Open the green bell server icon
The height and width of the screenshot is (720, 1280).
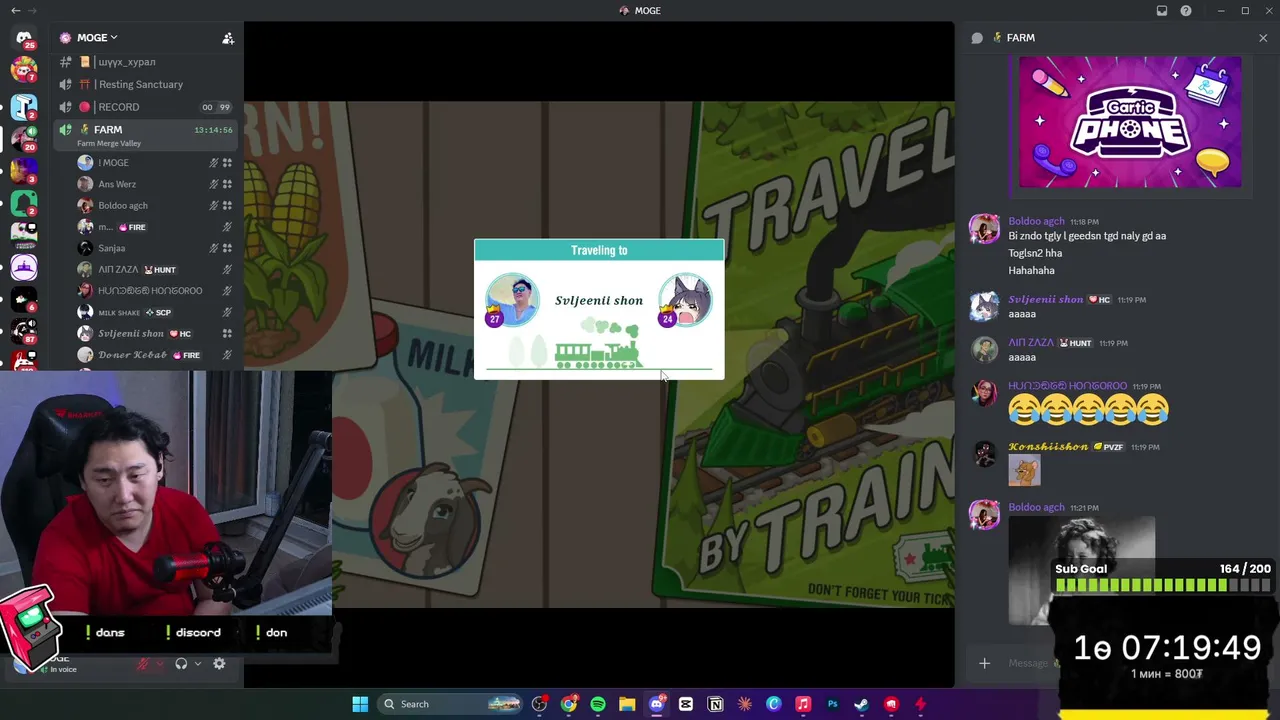(24, 203)
